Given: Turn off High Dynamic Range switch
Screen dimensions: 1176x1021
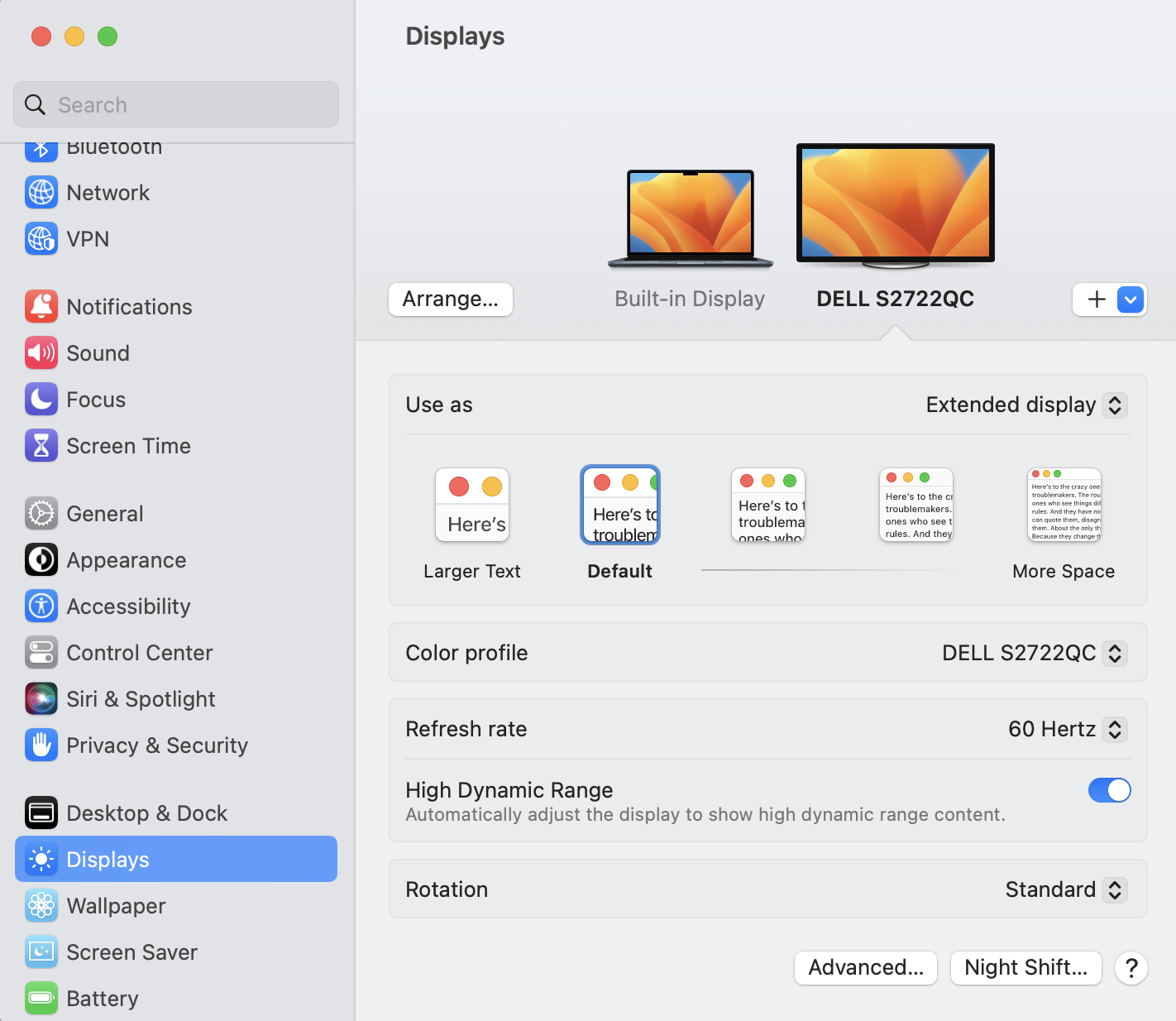Looking at the screenshot, I should 1109,790.
